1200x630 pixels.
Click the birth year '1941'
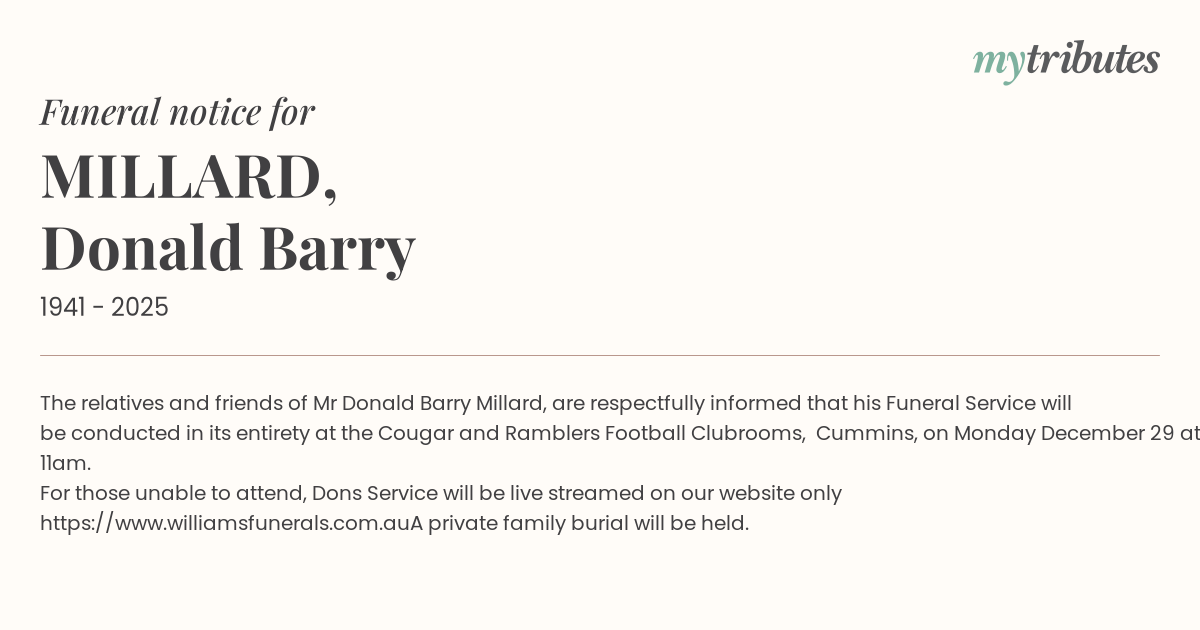point(61,307)
